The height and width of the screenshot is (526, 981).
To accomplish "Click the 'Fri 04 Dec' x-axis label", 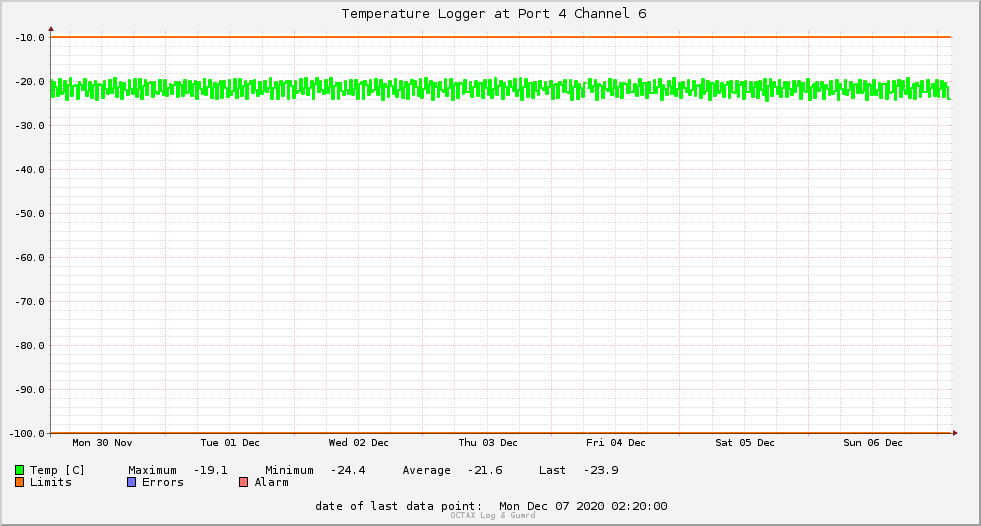I will click(616, 443).
